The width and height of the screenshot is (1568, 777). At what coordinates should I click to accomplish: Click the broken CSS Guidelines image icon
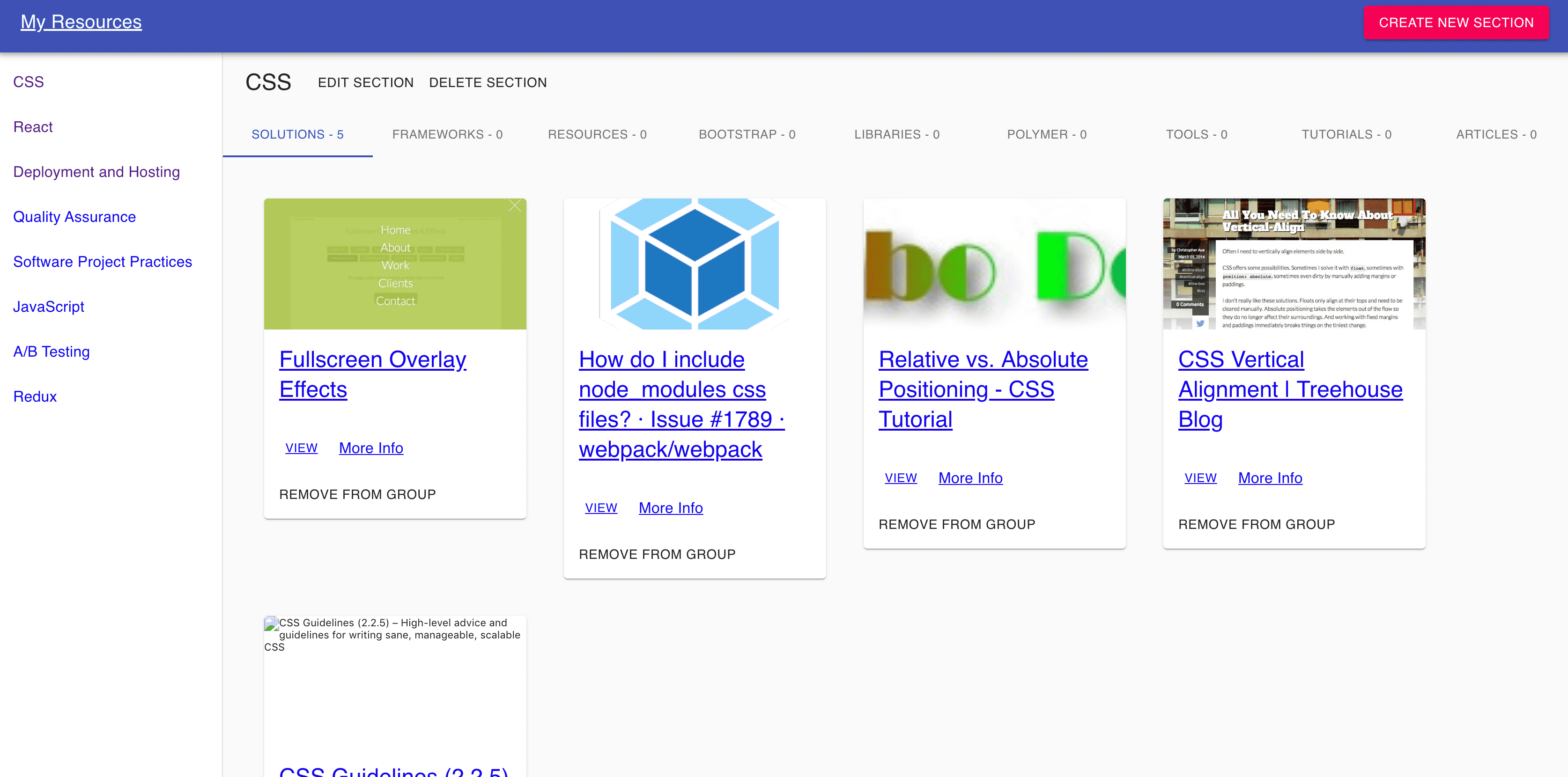coord(272,623)
